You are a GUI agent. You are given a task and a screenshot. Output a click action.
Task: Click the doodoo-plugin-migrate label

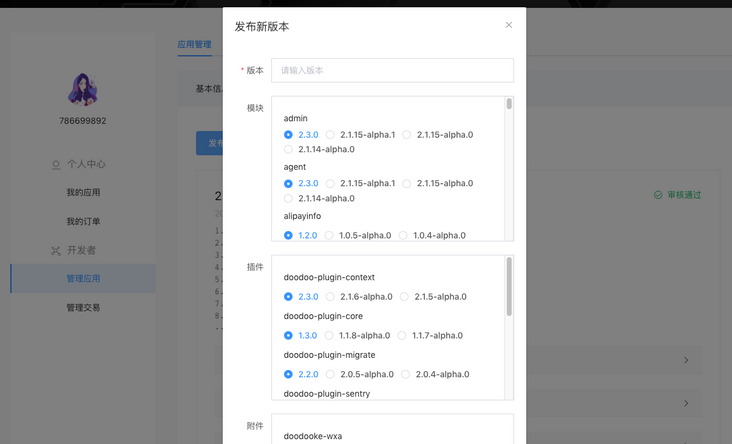330,354
